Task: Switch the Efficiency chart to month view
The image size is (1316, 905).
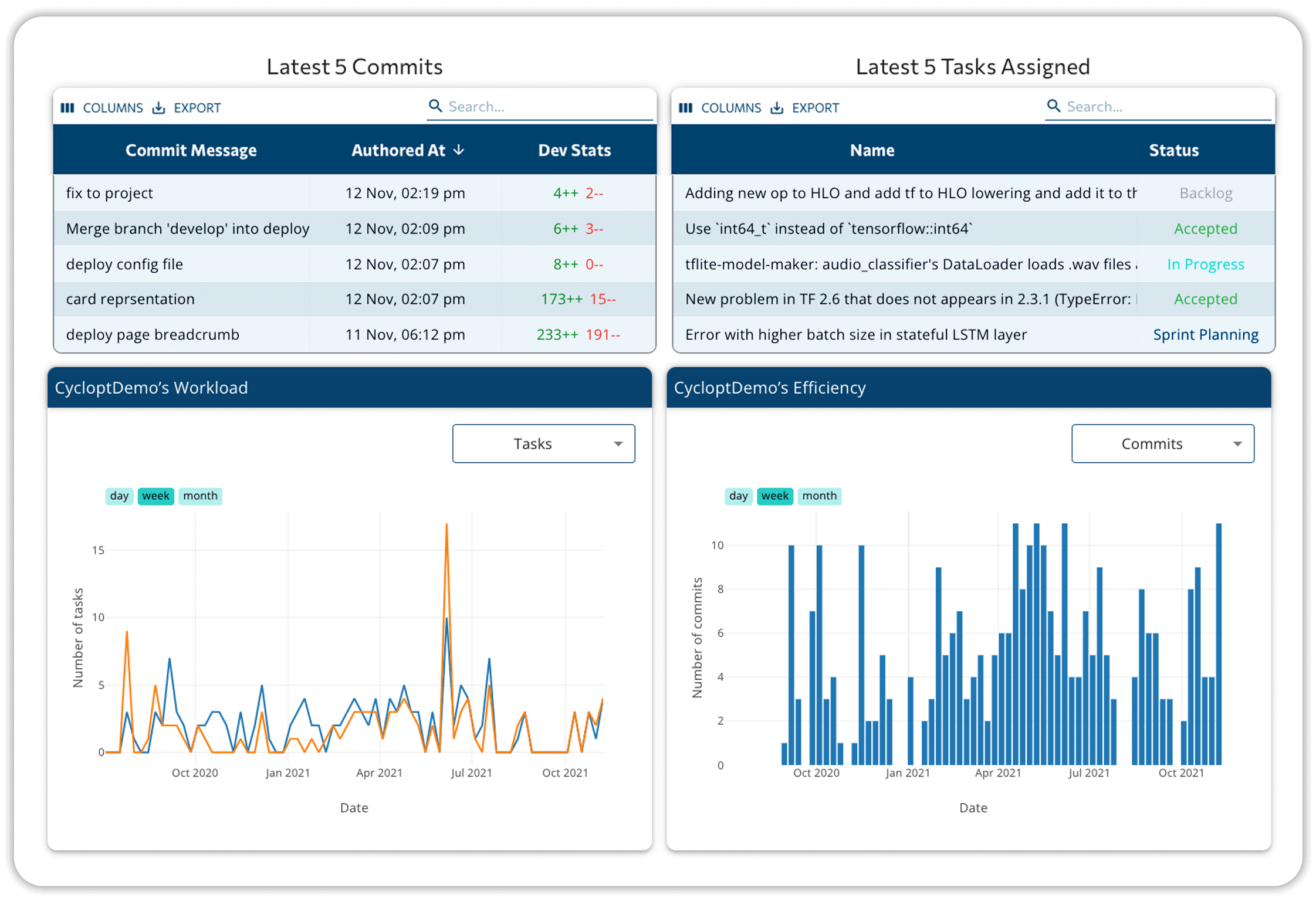Action: coord(819,496)
